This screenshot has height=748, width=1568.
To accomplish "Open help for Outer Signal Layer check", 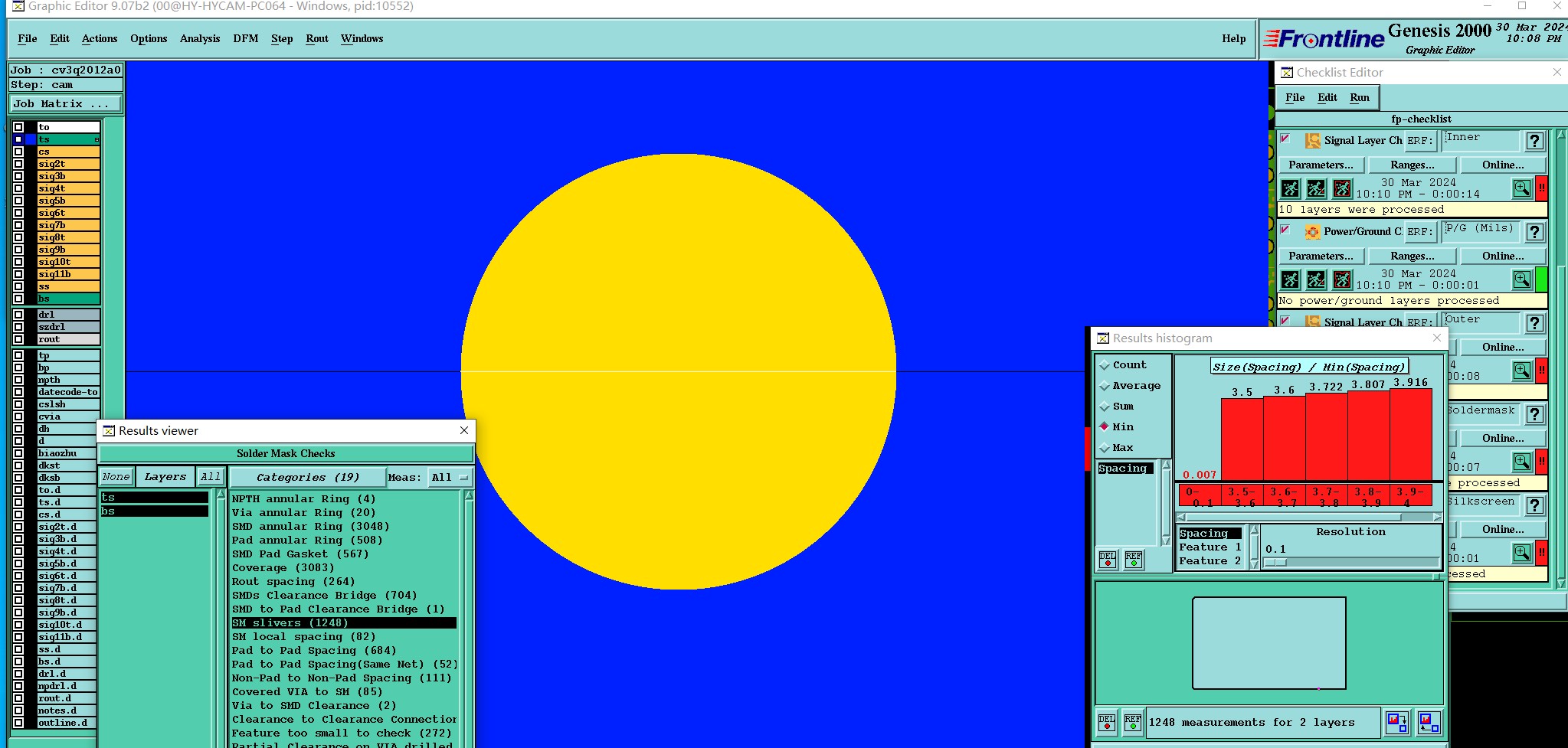I will [x=1534, y=323].
